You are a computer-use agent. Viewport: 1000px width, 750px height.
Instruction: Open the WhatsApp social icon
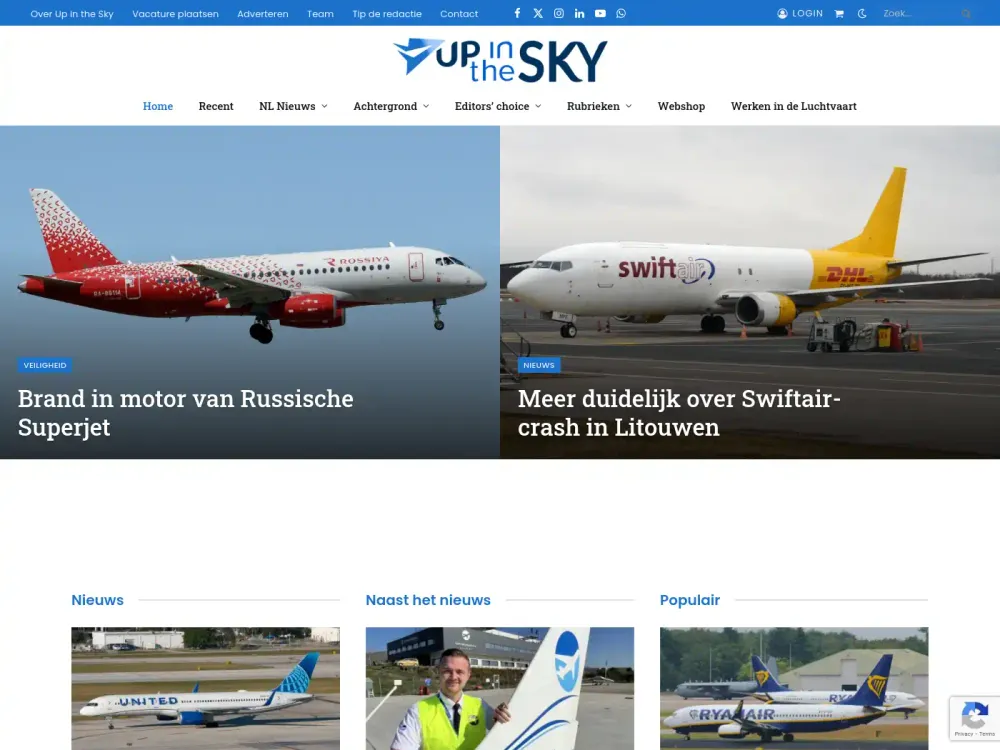point(621,13)
